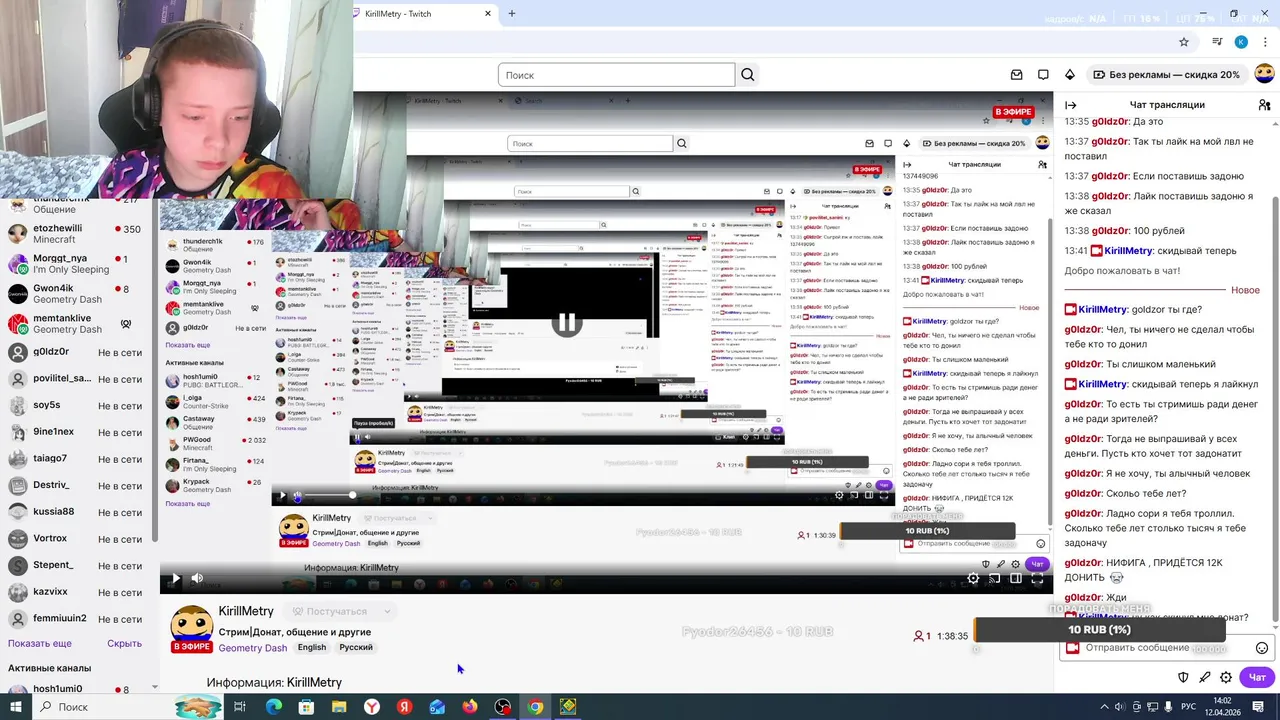Viewport: 1280px width, 720px height.
Task: Click the purple Чат button
Action: pyautogui.click(x=1257, y=677)
